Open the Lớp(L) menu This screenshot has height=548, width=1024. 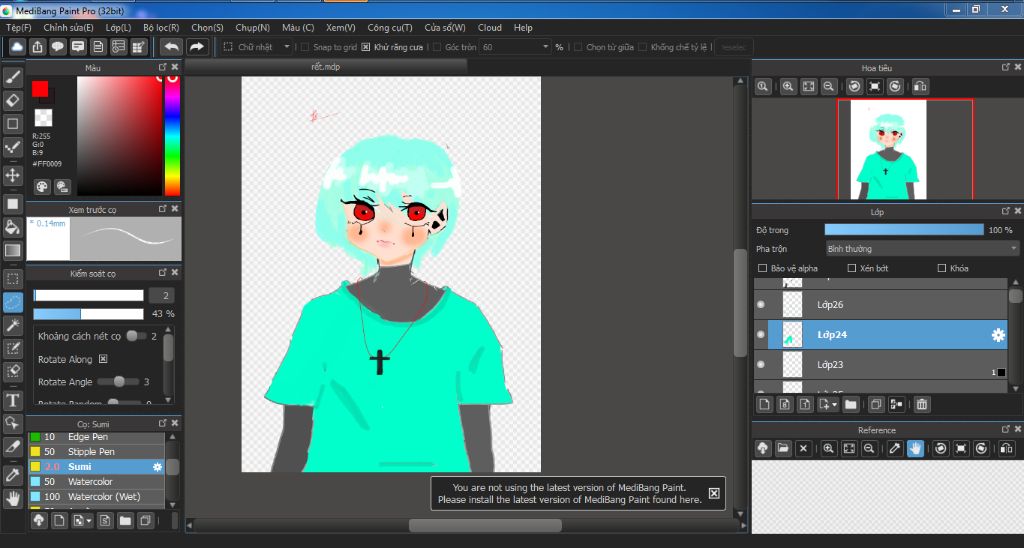point(118,27)
